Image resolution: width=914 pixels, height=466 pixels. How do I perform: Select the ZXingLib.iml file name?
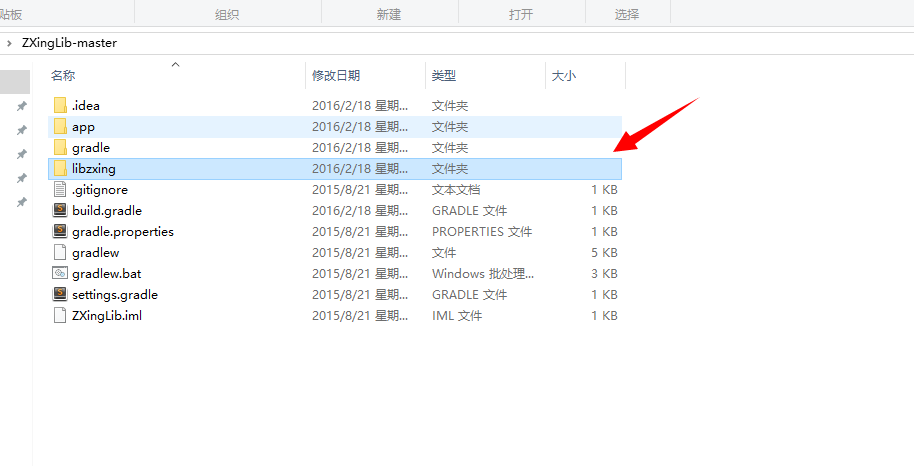click(107, 316)
